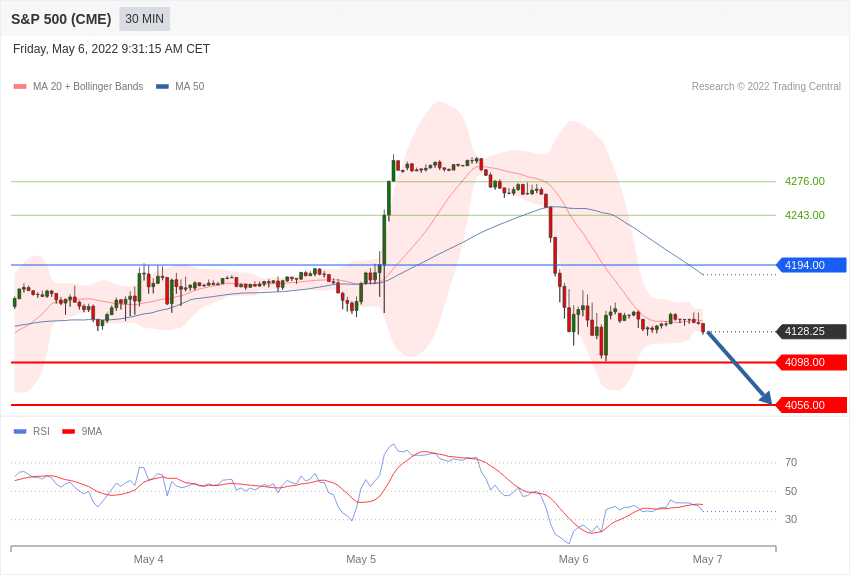Click the 'May 7' date axis label

(x=707, y=559)
